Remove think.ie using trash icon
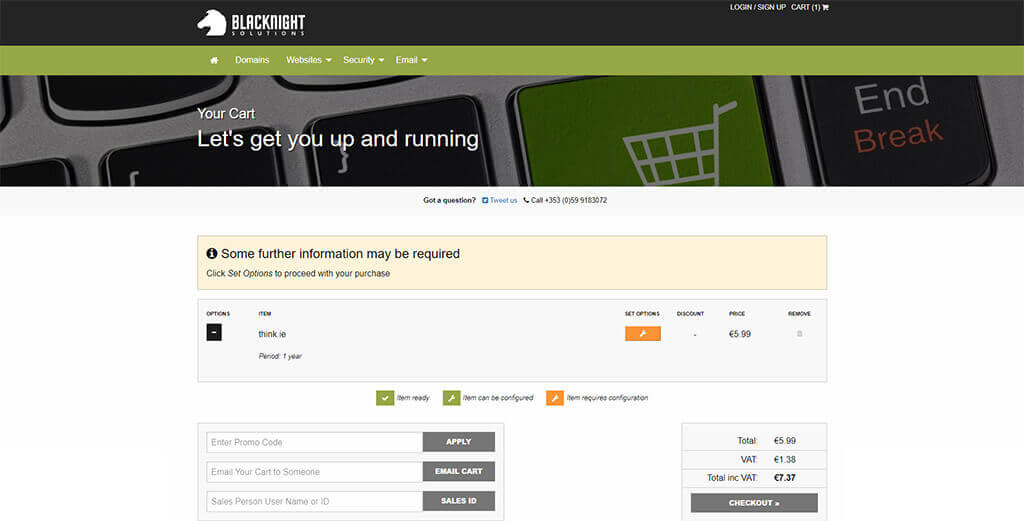Screen dimensions: 1024x521 [x=799, y=334]
